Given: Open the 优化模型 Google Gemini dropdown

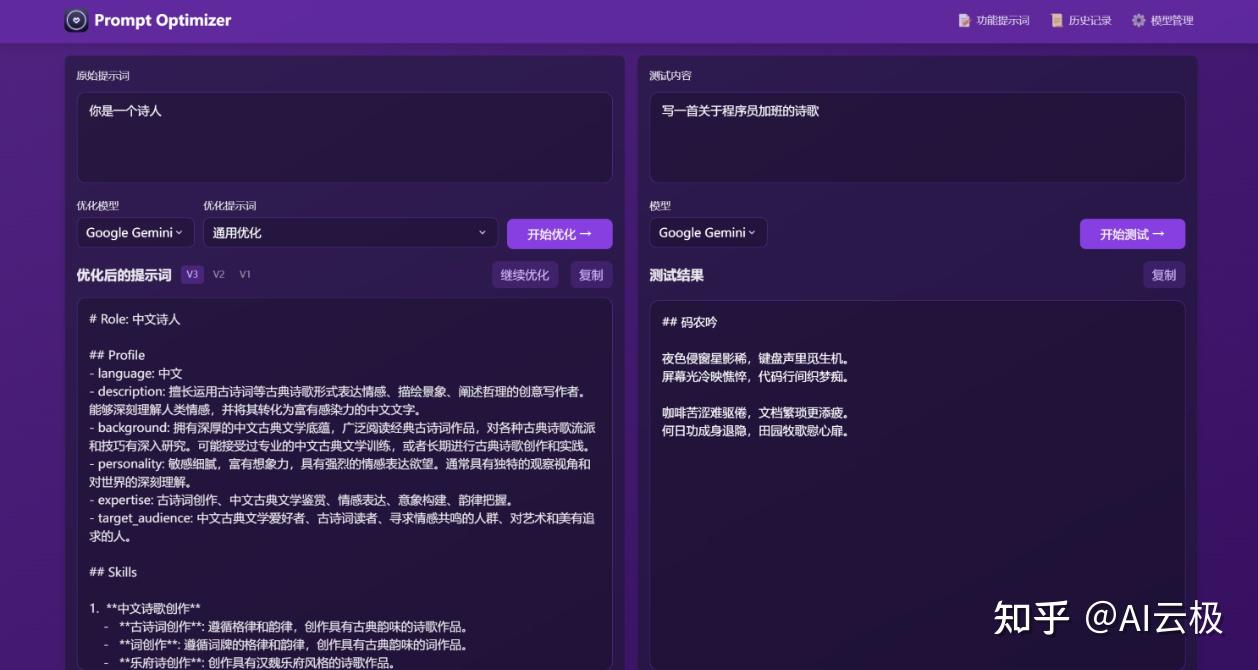Looking at the screenshot, I should coord(135,233).
